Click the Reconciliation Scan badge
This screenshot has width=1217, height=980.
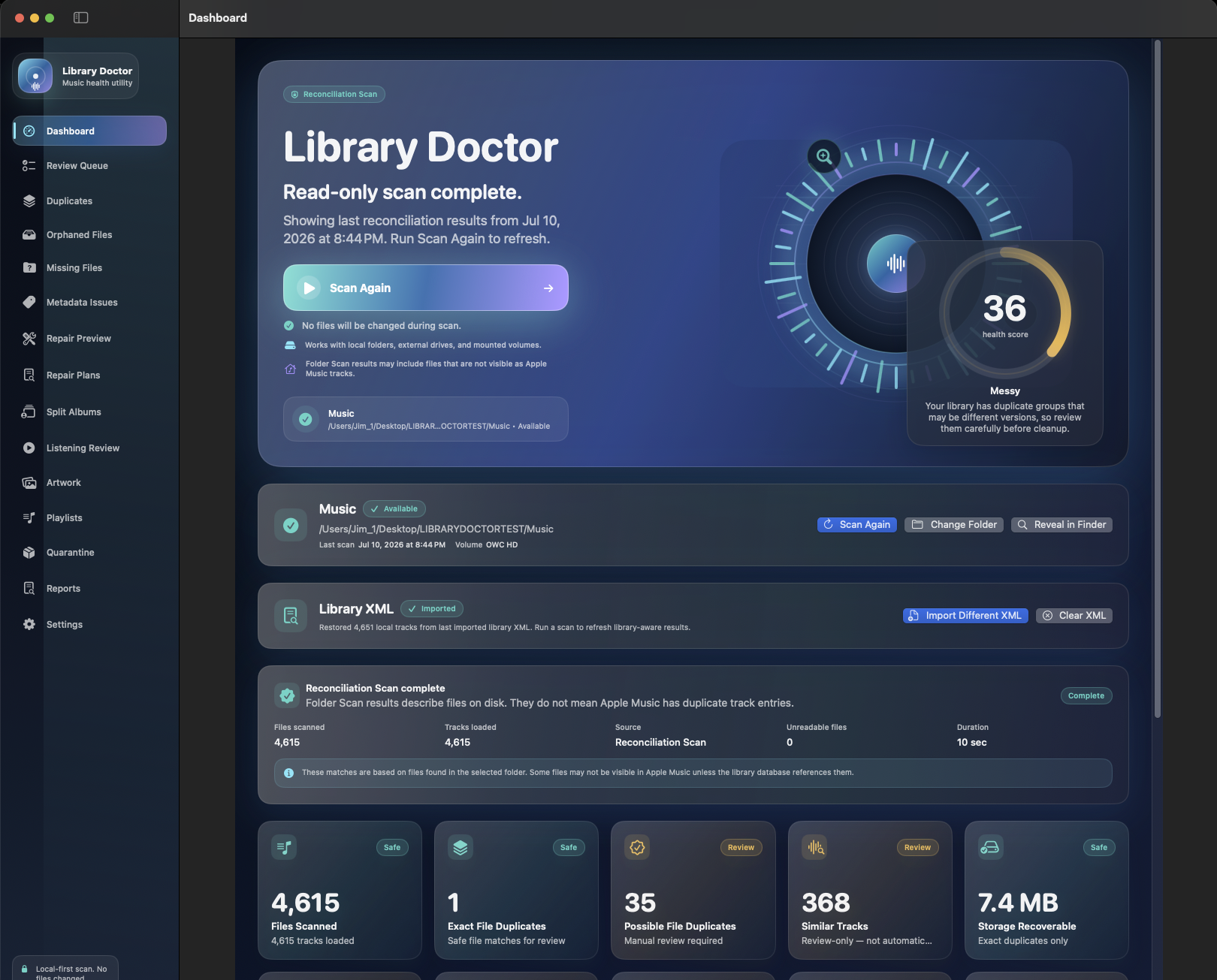[x=334, y=94]
